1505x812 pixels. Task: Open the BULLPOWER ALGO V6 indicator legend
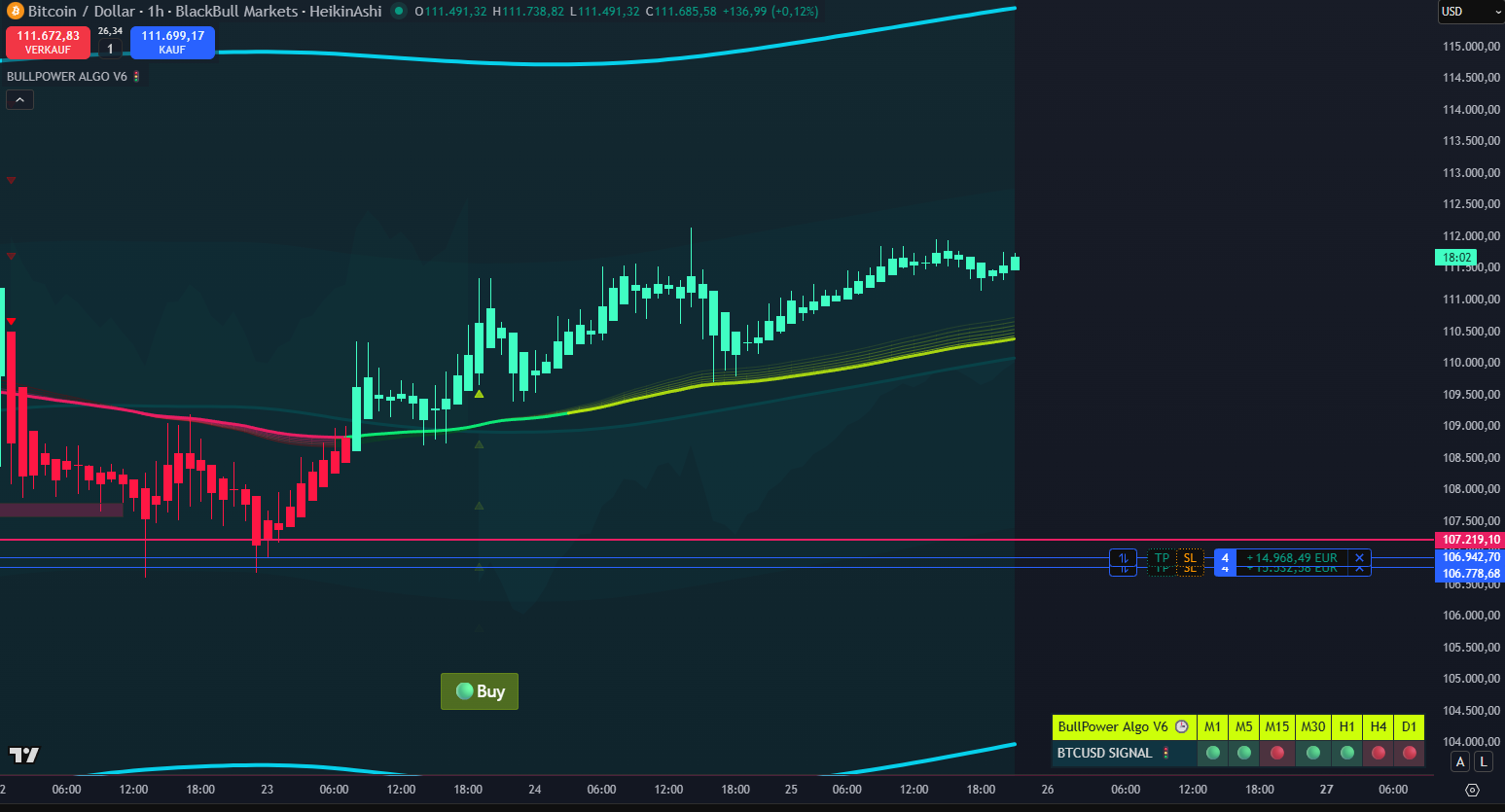click(67, 77)
